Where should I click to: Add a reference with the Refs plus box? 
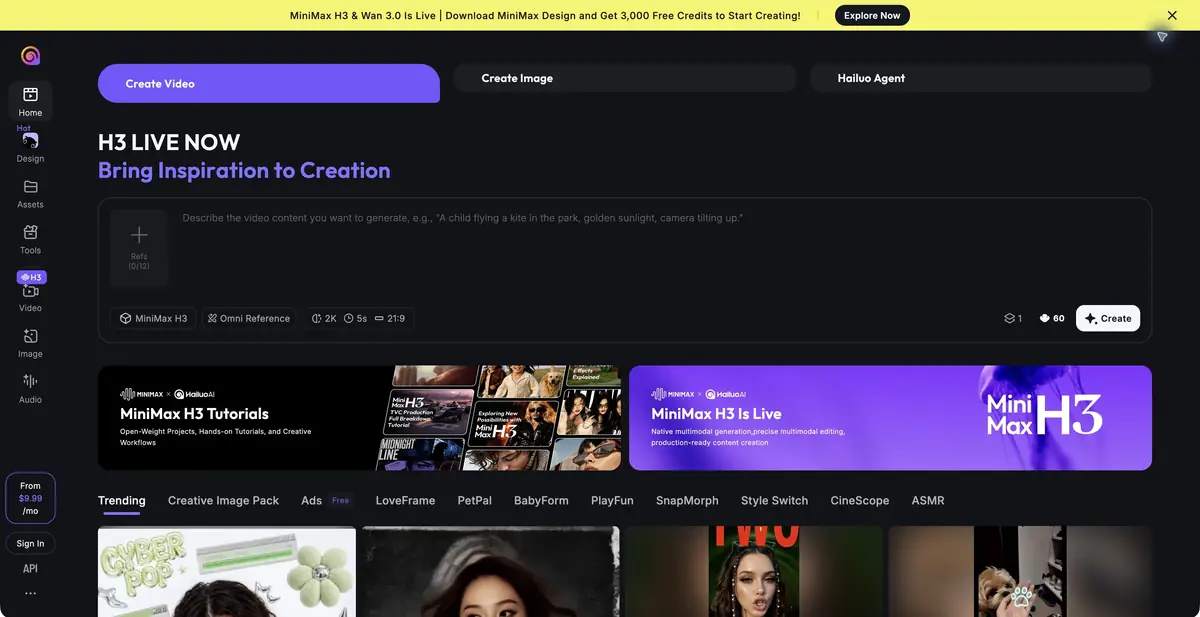point(139,248)
